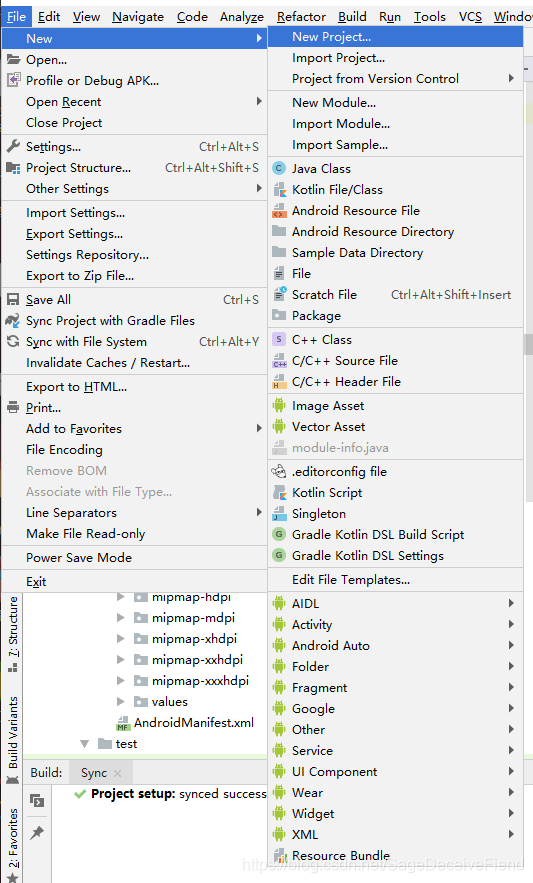This screenshot has width=533, height=883.
Task: Click the Java Class icon in New submenu
Action: 279,168
